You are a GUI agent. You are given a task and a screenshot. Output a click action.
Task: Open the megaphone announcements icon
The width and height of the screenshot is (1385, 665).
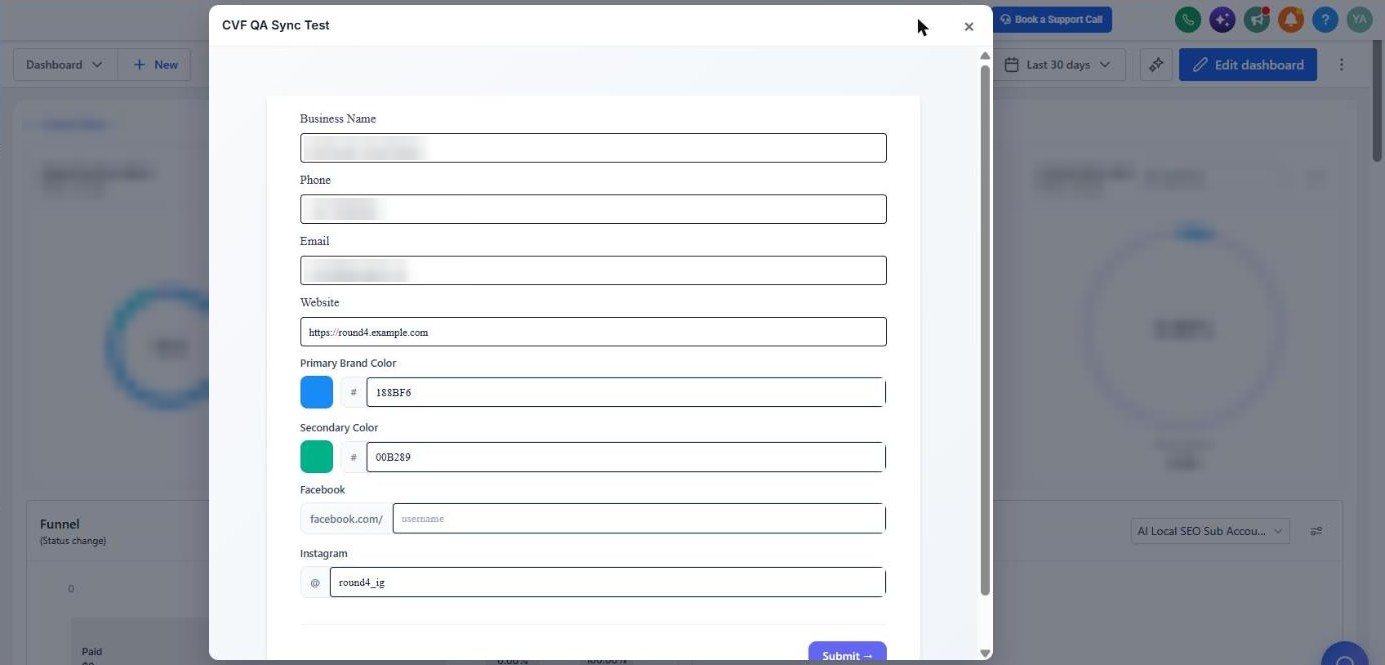tap(1257, 19)
